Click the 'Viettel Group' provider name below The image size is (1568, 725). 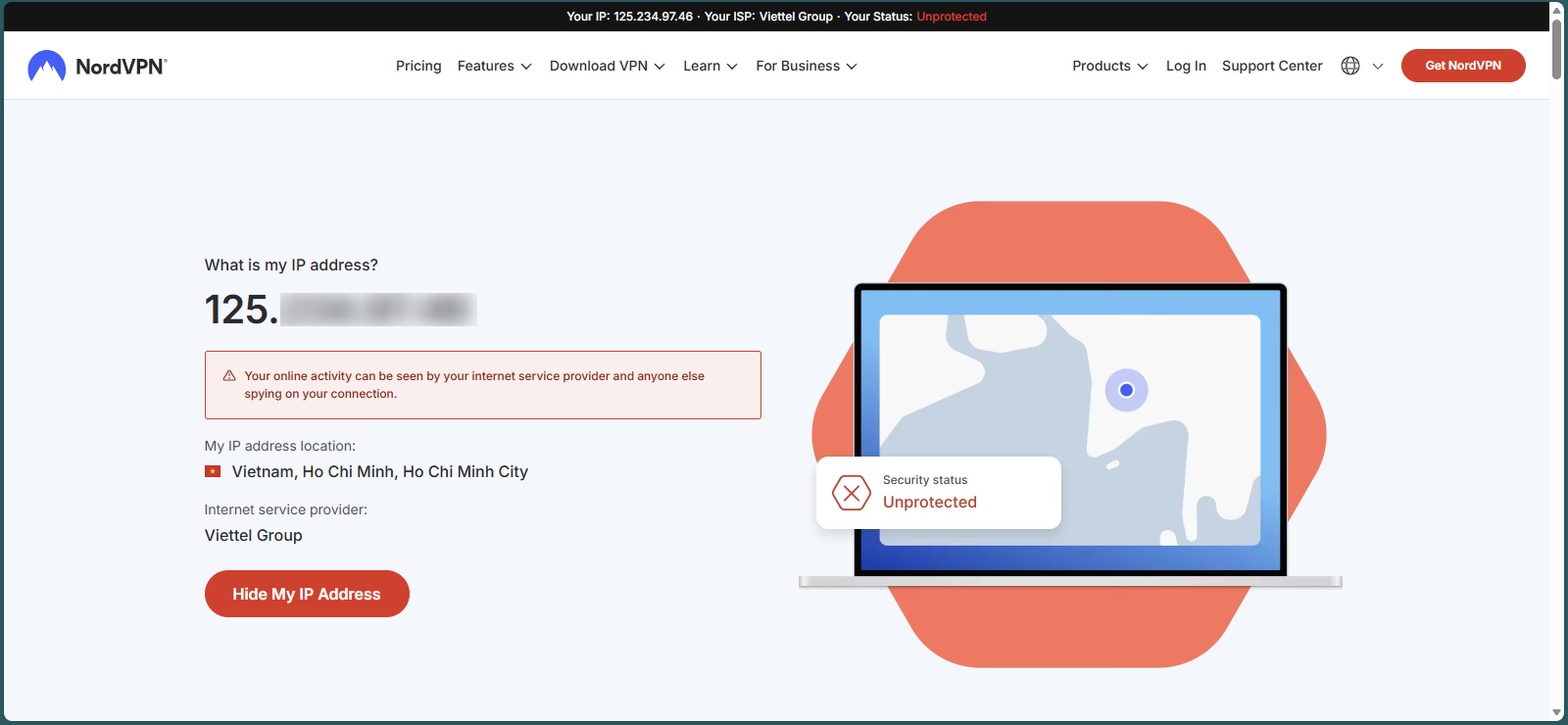[254, 535]
